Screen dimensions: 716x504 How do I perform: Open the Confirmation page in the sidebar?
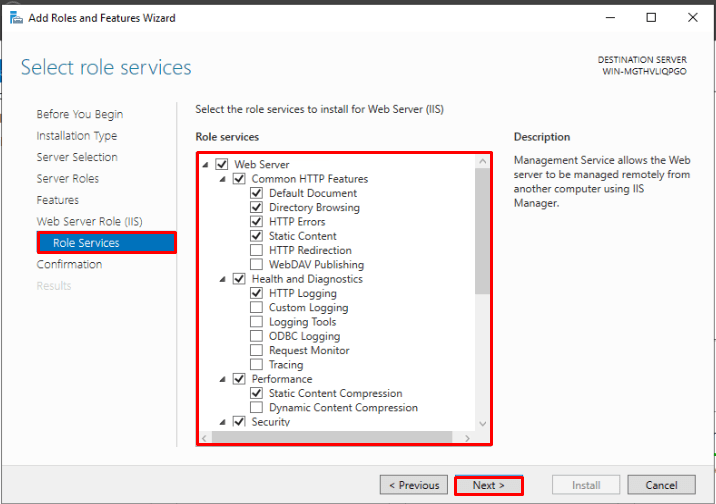coord(69,264)
